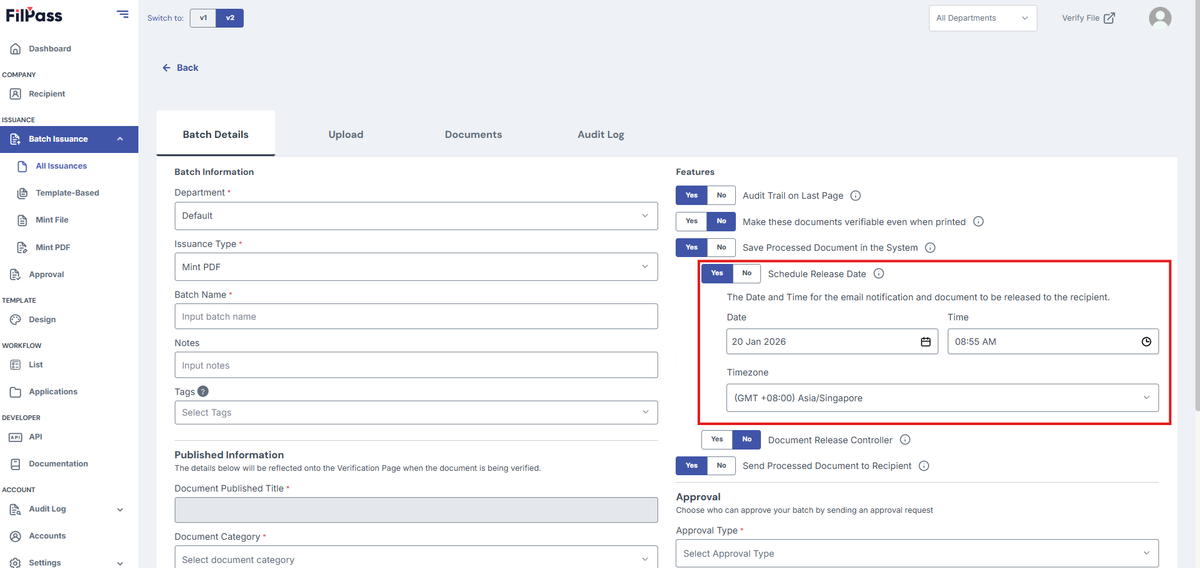
Task: Set Audit Trail on Last Page to Yes
Action: 691,196
